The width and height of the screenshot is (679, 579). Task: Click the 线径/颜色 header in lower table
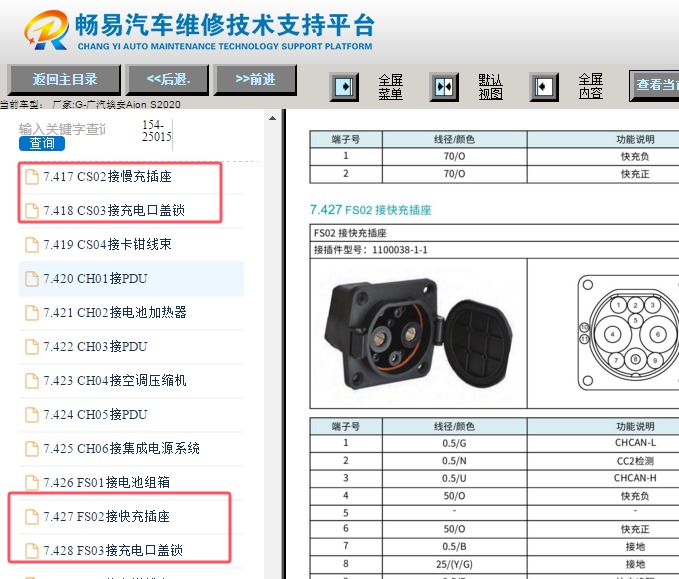click(454, 427)
